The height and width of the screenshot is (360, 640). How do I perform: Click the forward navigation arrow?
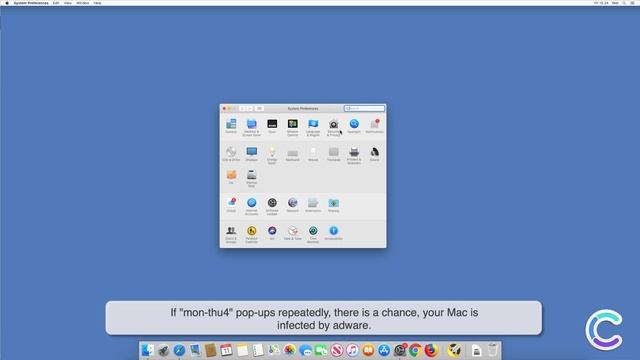click(x=249, y=109)
